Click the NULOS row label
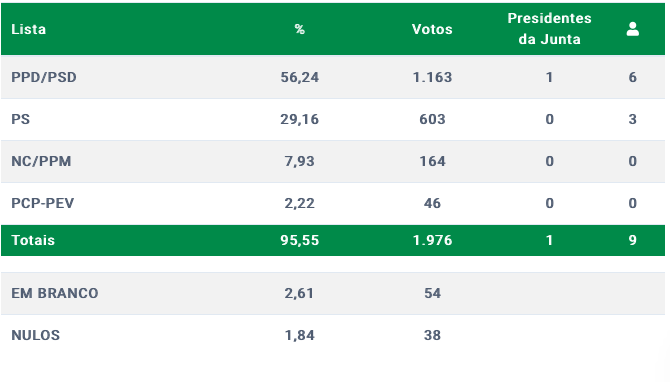 [x=35, y=335]
